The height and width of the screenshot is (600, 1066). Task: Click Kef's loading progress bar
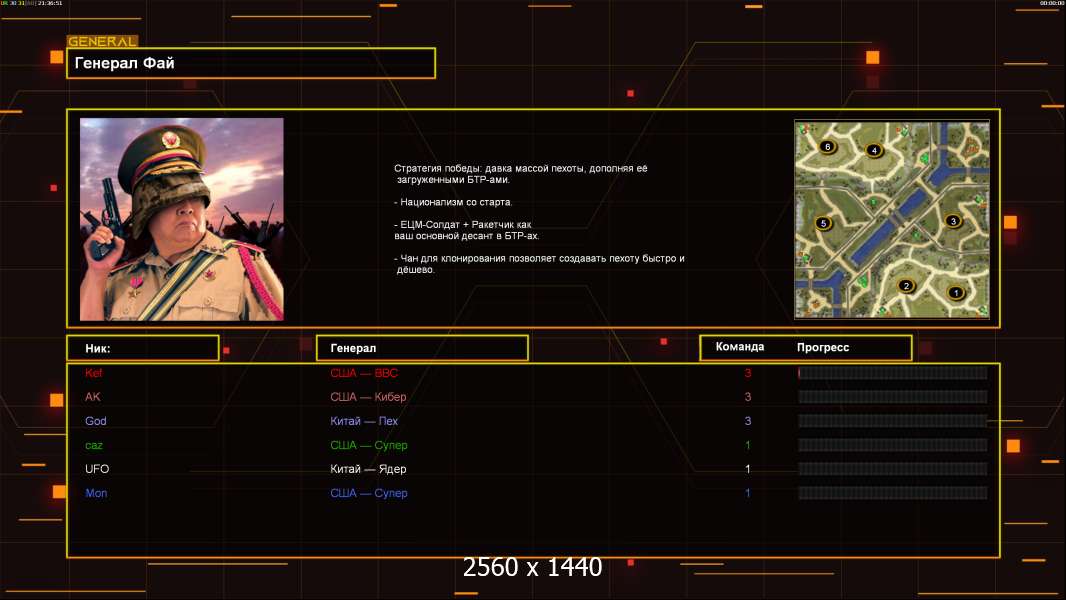[x=893, y=372]
